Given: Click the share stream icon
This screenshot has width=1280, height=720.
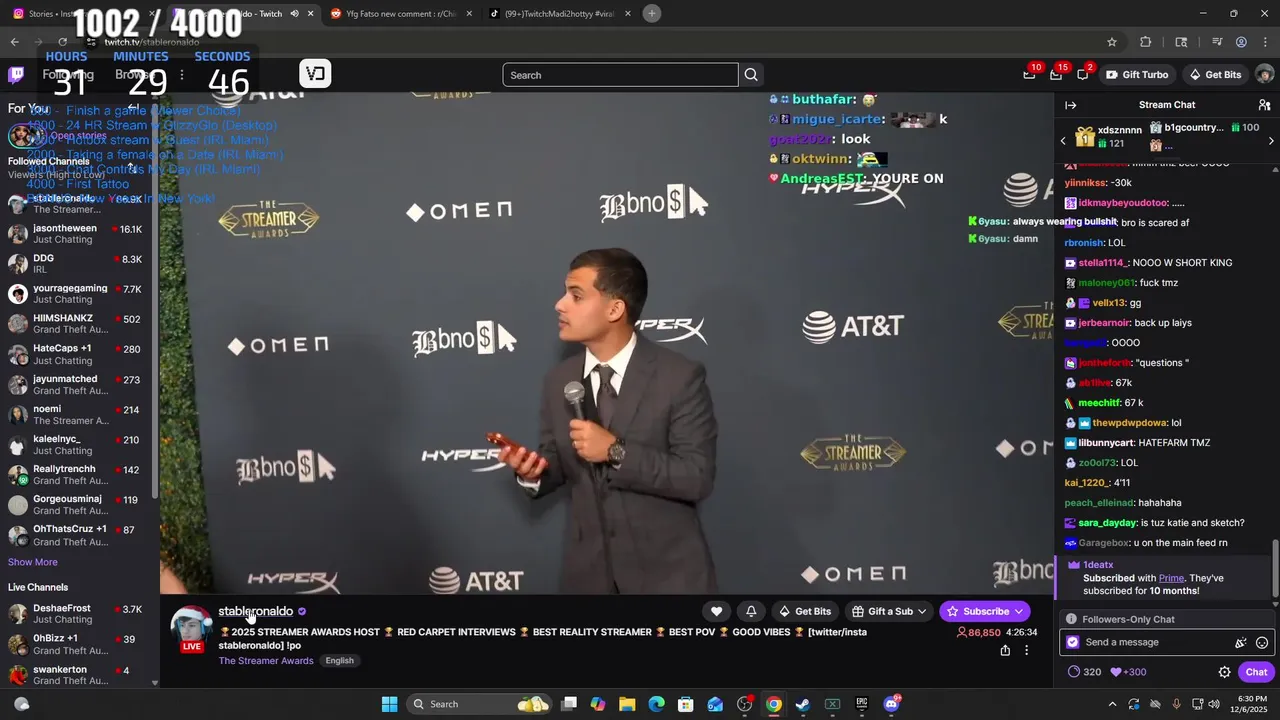Looking at the screenshot, I should [x=1005, y=650].
